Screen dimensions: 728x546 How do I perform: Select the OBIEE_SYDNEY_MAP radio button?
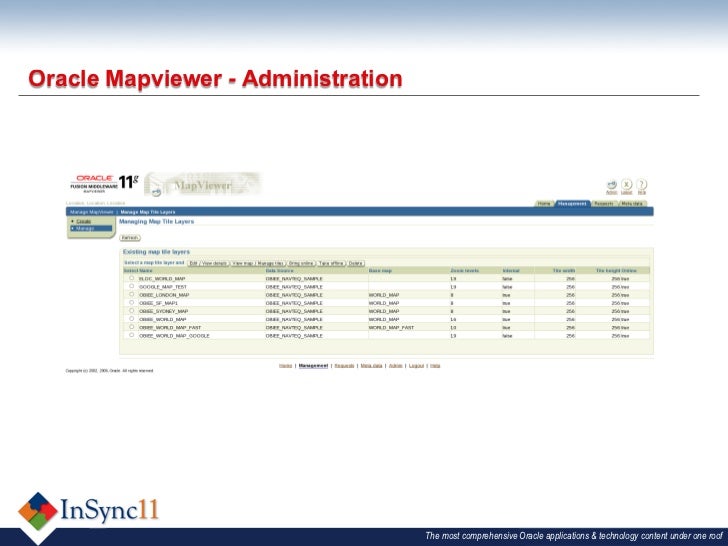coord(131,311)
